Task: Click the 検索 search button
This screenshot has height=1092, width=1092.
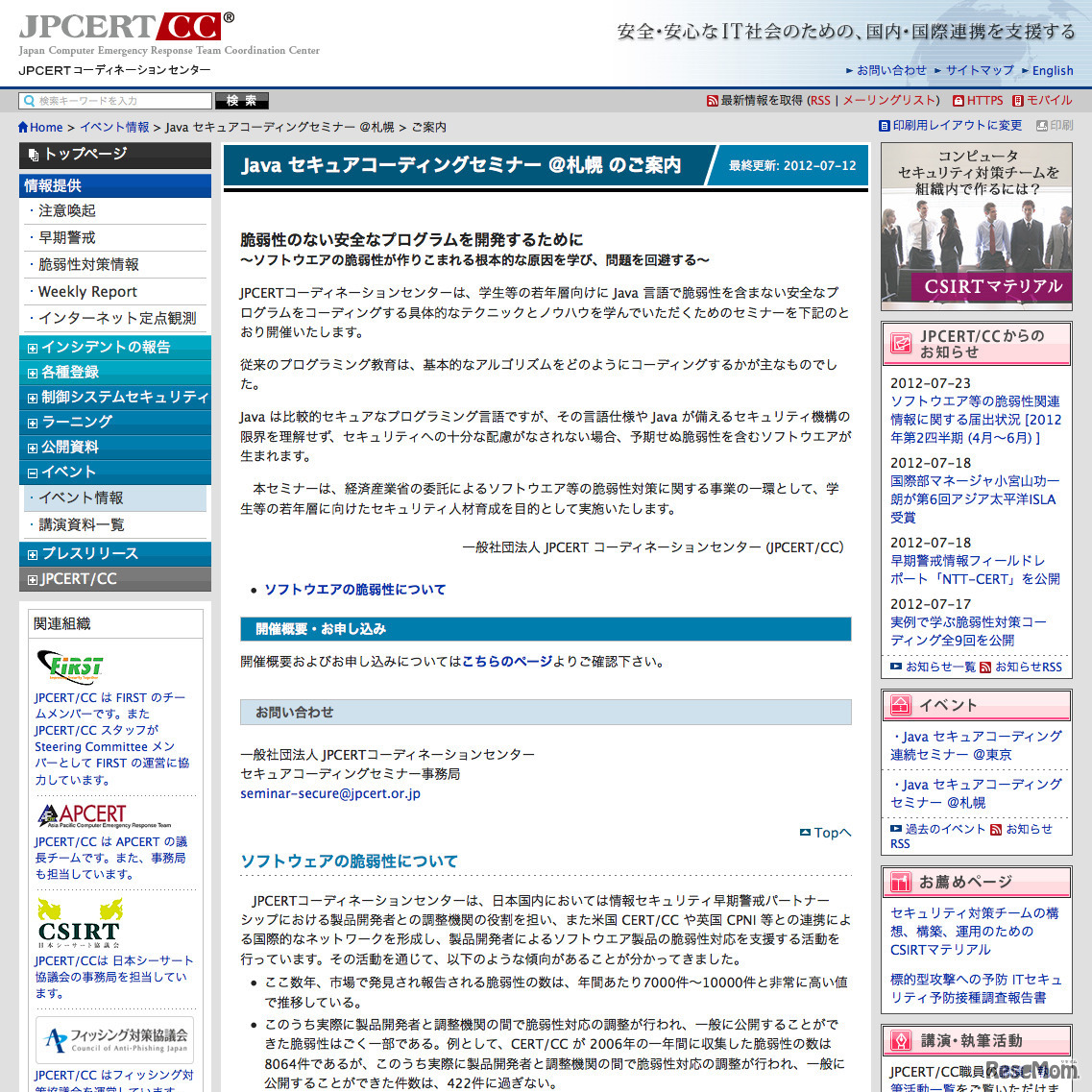Action: (x=242, y=101)
